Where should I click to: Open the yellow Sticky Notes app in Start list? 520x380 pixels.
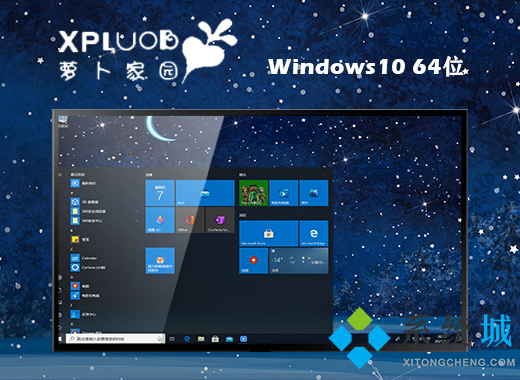[x=80, y=239]
